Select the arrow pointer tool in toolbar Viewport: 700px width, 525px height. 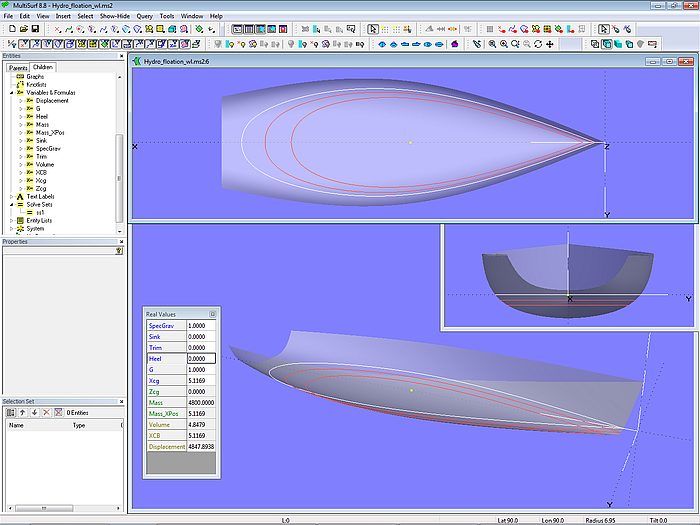coord(374,29)
